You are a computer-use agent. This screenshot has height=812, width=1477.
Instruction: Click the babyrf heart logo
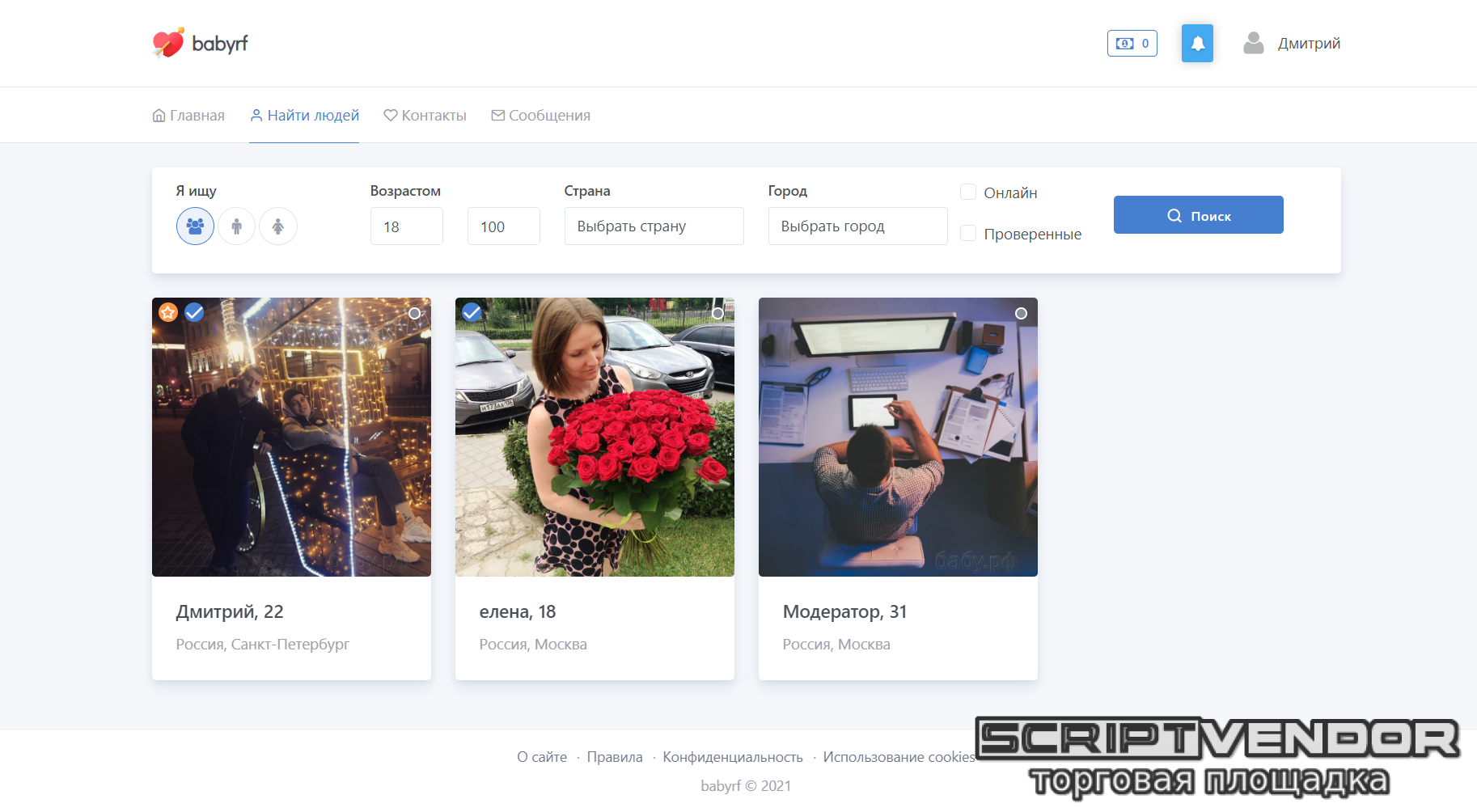(x=168, y=43)
